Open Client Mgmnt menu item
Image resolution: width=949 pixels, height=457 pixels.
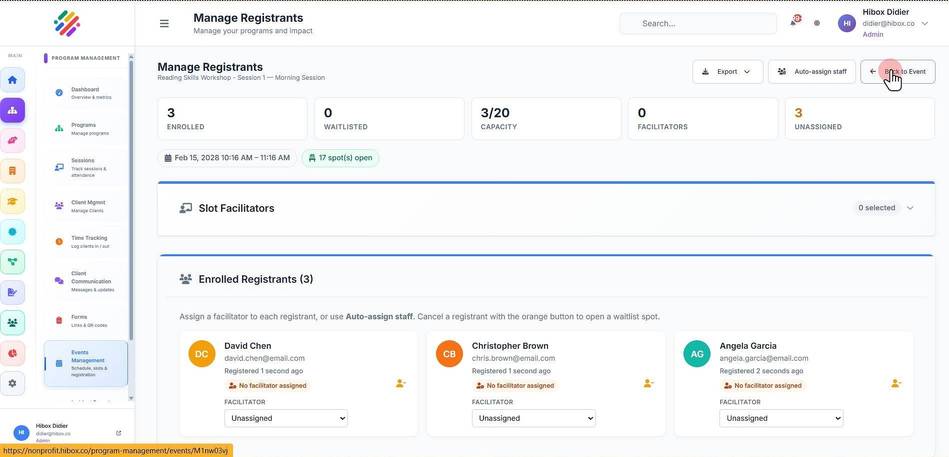(86, 206)
